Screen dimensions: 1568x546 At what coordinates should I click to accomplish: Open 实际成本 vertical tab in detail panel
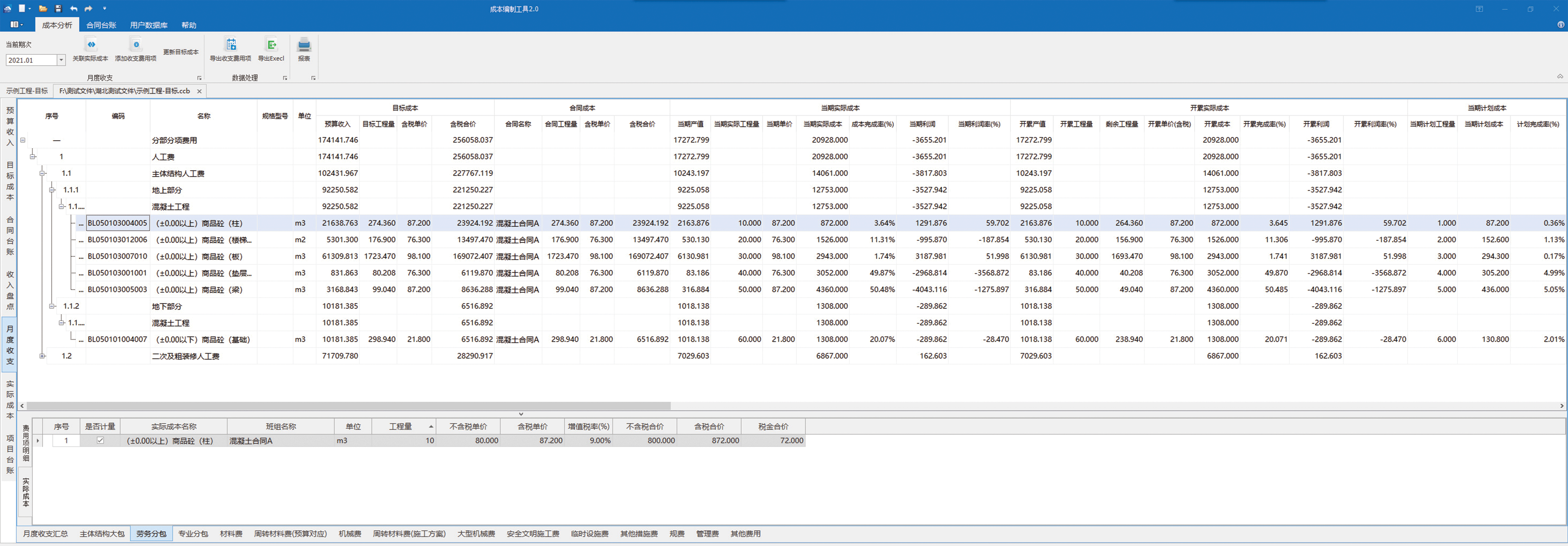26,492
